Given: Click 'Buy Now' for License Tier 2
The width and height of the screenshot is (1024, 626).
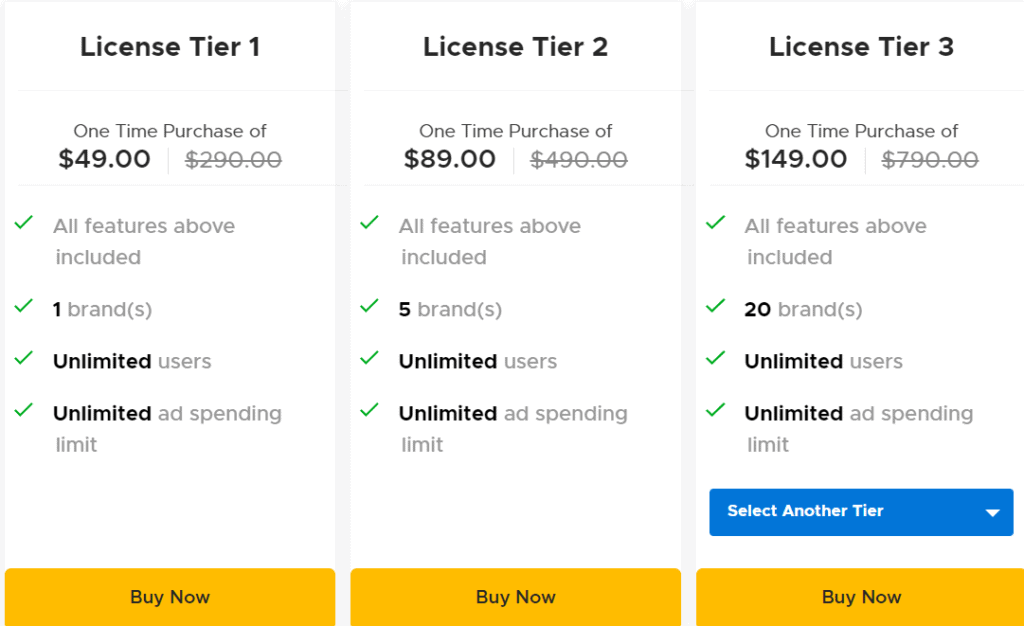Looking at the screenshot, I should pyautogui.click(x=515, y=596).
